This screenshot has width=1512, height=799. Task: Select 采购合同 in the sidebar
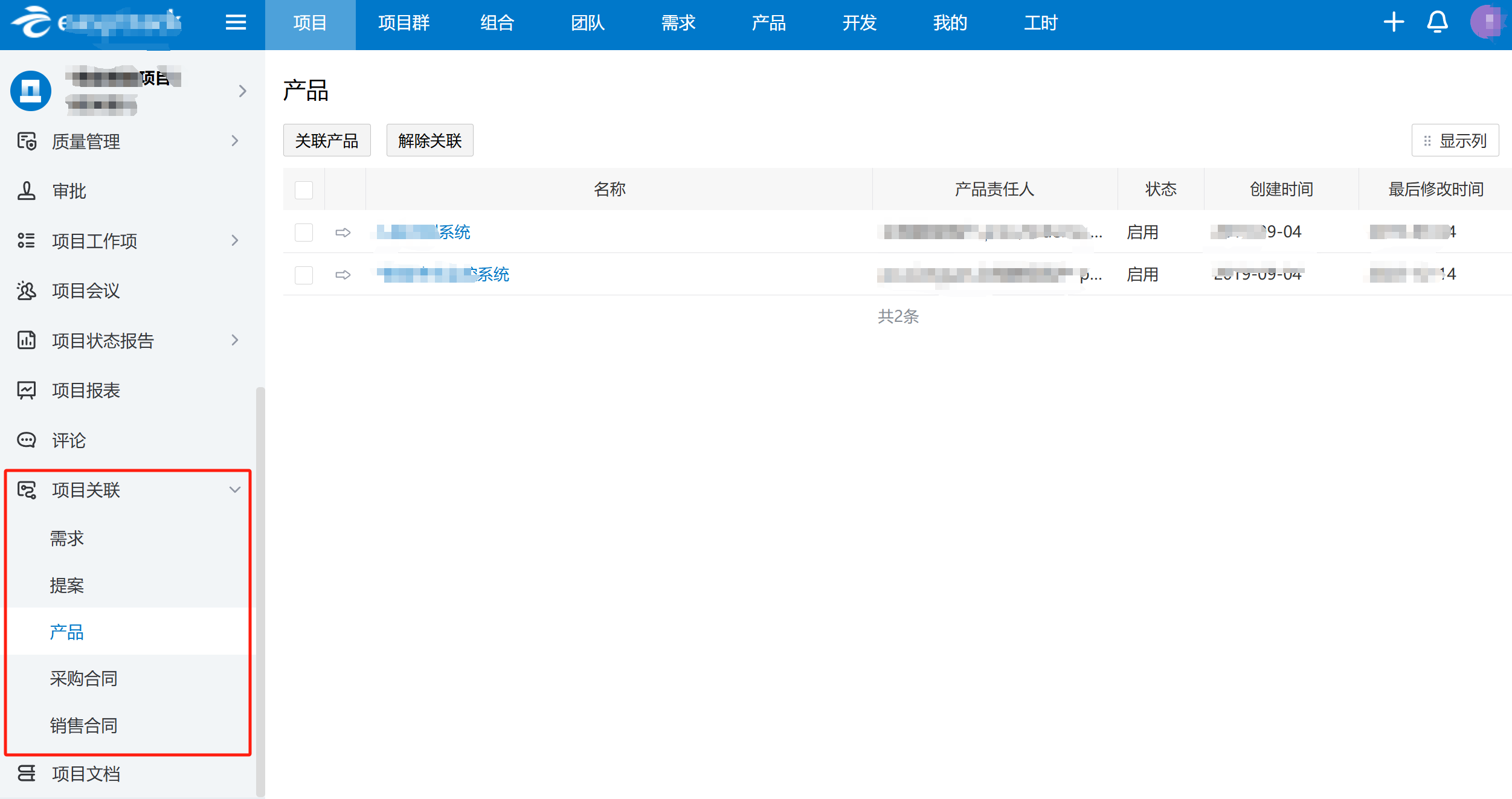point(83,679)
